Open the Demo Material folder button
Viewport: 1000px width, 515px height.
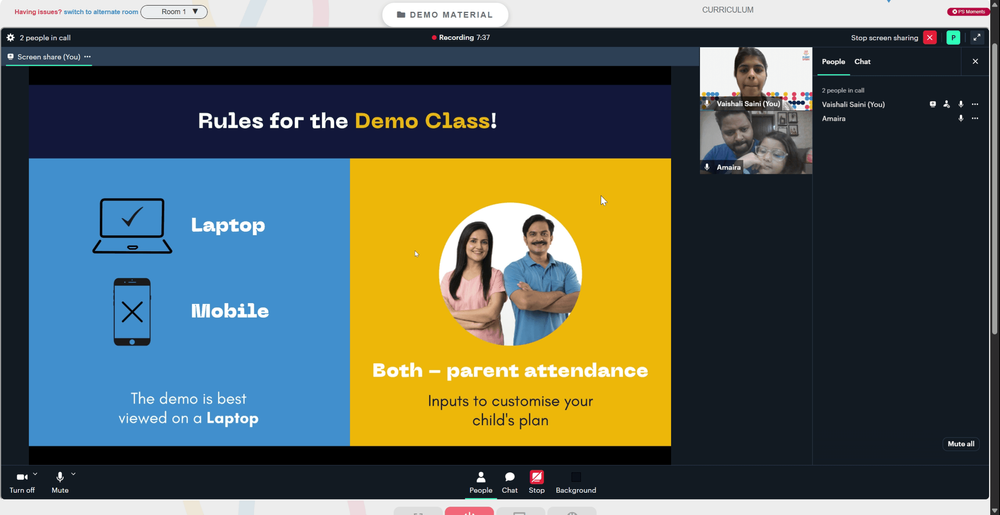point(445,15)
